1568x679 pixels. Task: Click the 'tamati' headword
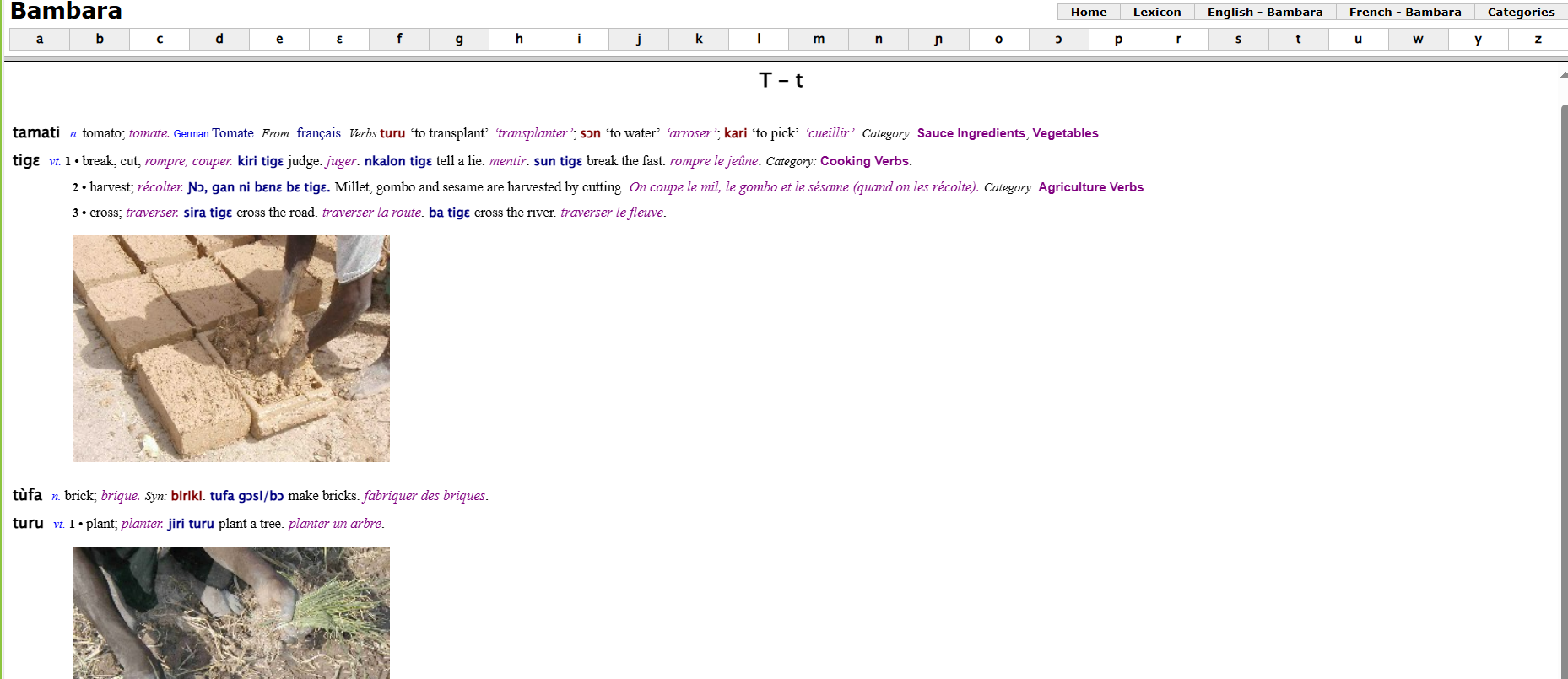[36, 132]
